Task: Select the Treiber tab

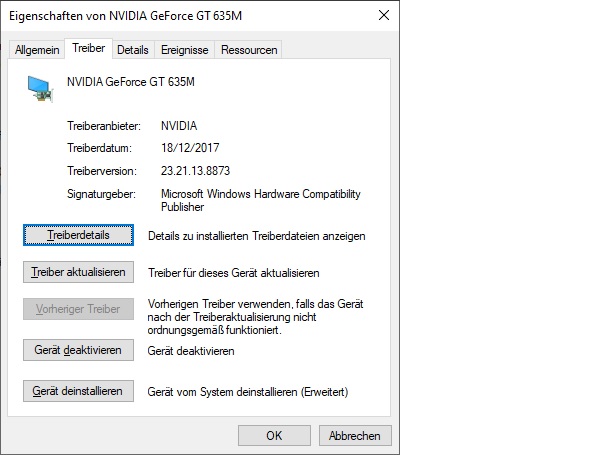Action: (x=88, y=49)
